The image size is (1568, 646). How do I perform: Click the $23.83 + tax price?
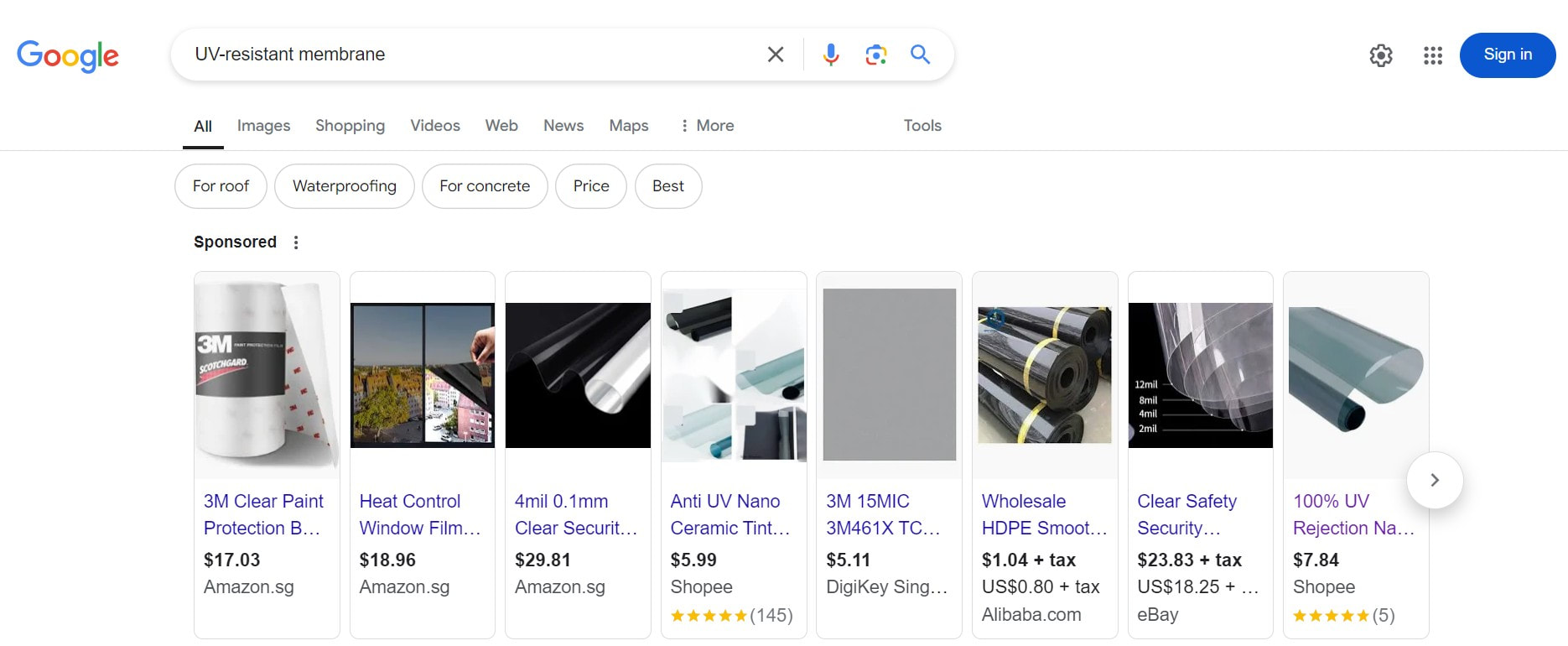pyautogui.click(x=1190, y=560)
